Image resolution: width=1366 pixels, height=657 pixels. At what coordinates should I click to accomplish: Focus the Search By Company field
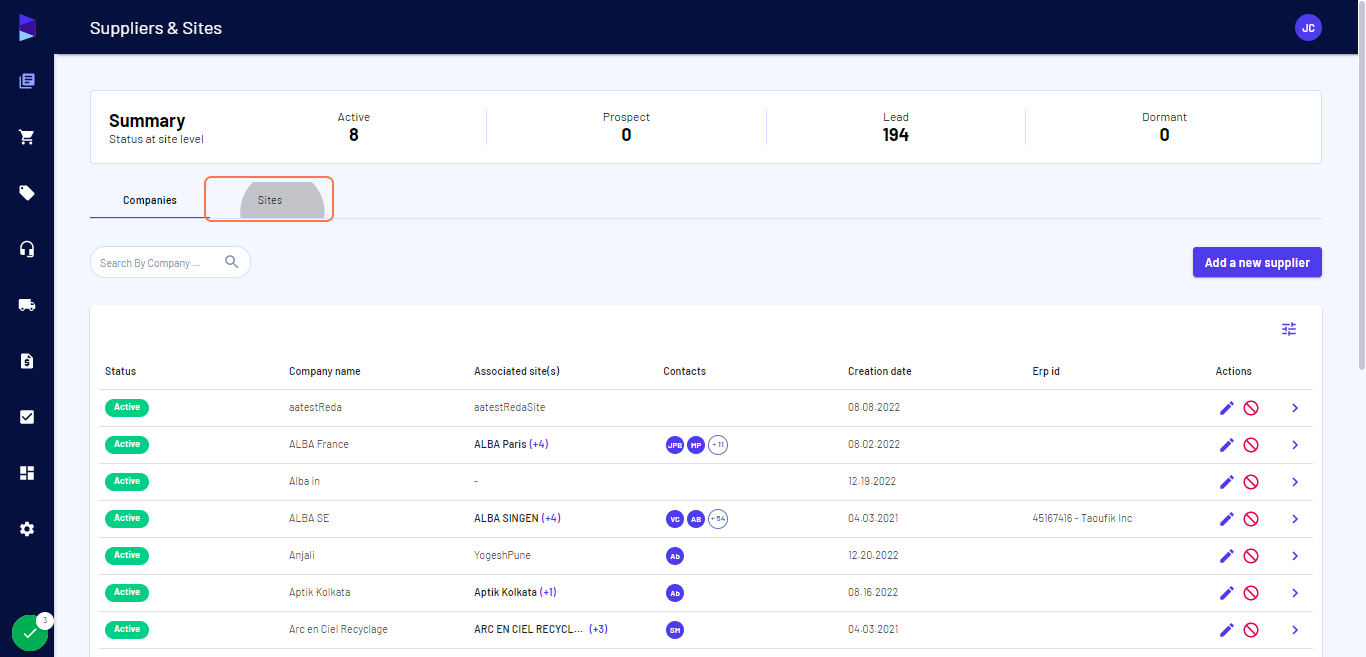[170, 263]
